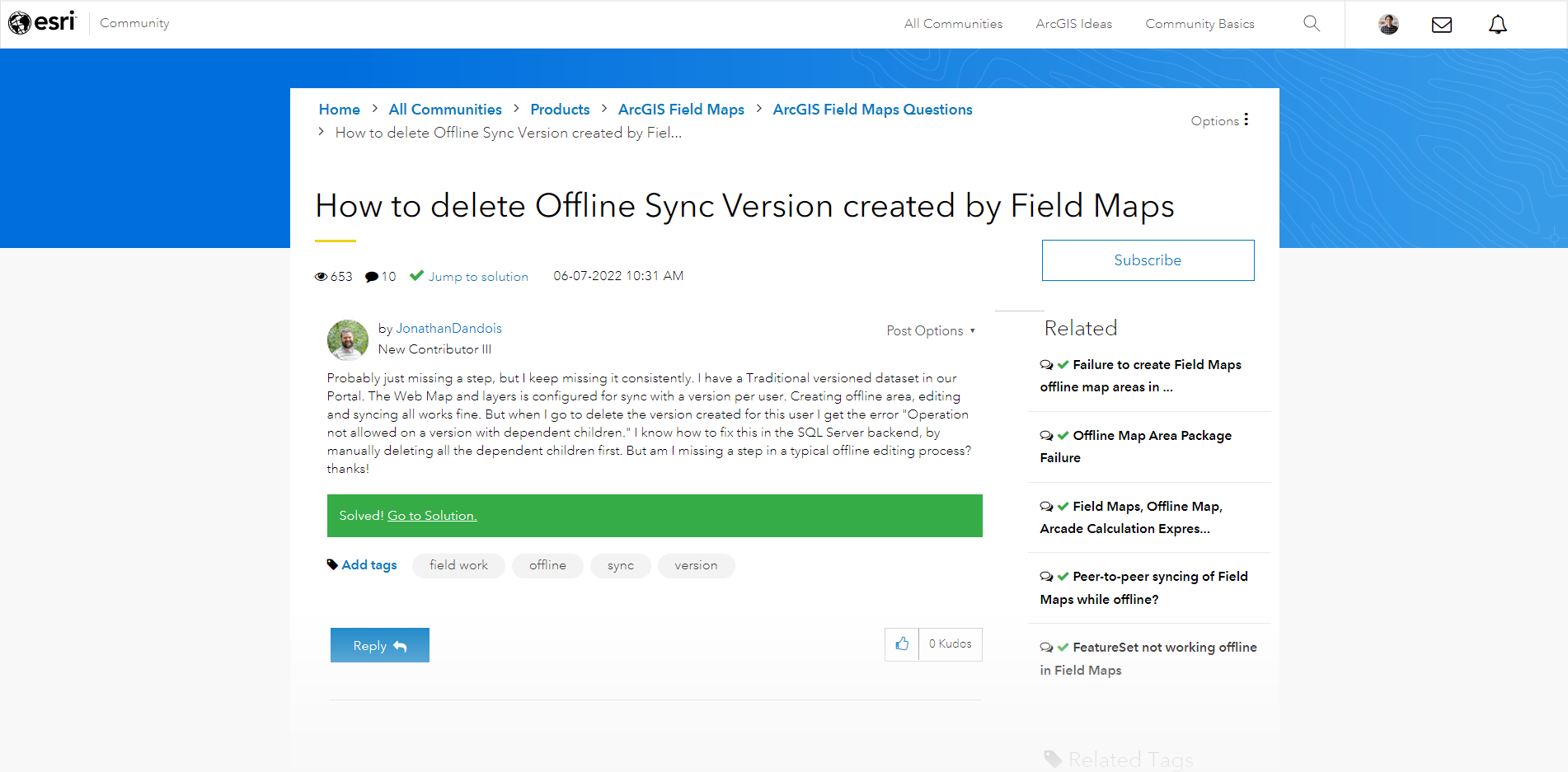Viewport: 1568px width, 772px height.
Task: Click the 'Related' sidebar heading
Action: pyautogui.click(x=1081, y=328)
